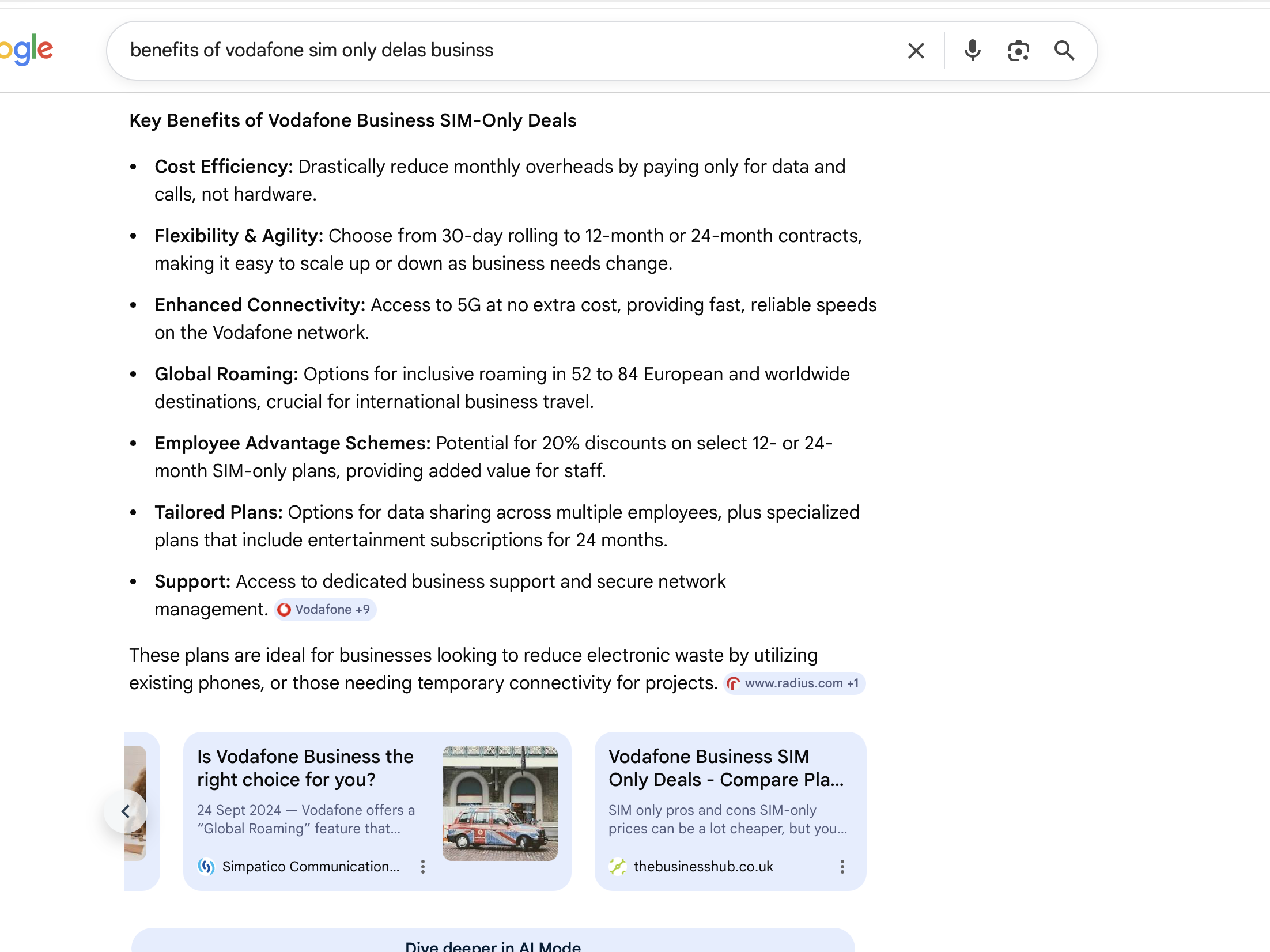
Task: Open the Vodafone +9 source chip
Action: 324,609
